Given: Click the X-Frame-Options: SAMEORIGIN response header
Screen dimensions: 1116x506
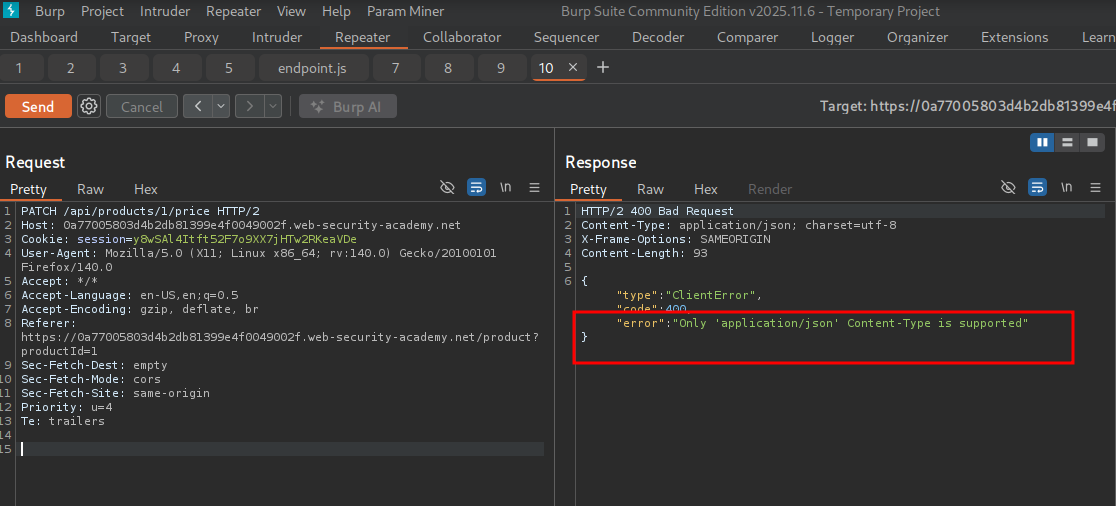Looking at the screenshot, I should click(675, 239).
